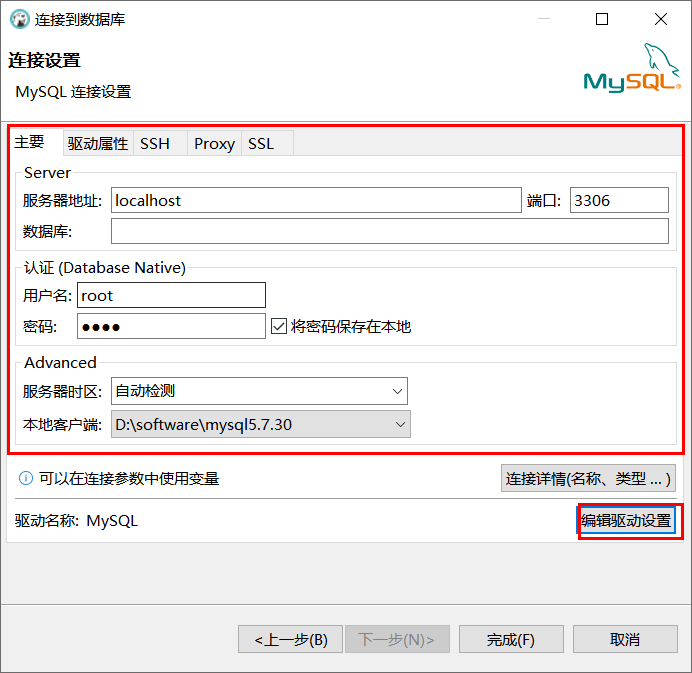Viewport: 692px width, 673px height.
Task: Click the 连接设置 heading
Action: click(45, 60)
